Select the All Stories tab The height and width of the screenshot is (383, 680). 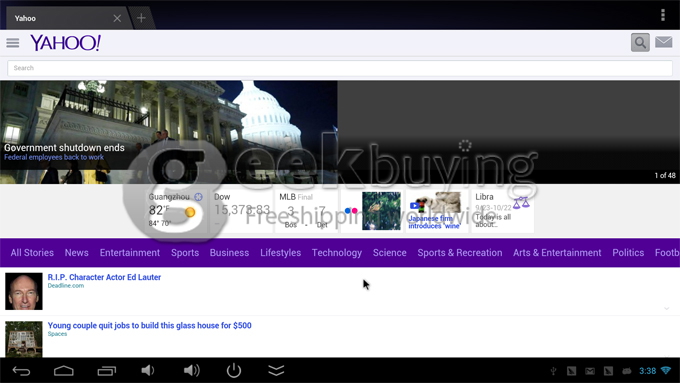32,253
